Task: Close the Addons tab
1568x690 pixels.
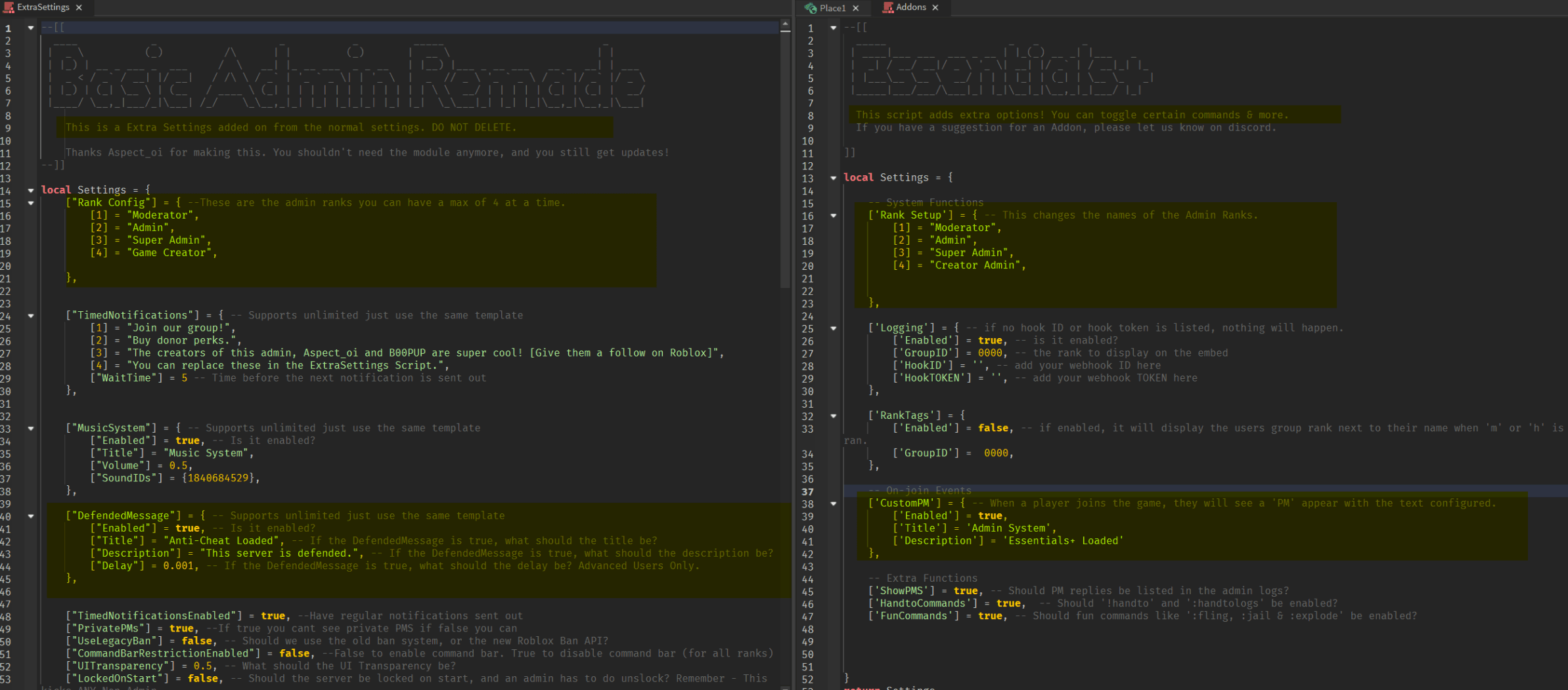Action: click(x=935, y=7)
